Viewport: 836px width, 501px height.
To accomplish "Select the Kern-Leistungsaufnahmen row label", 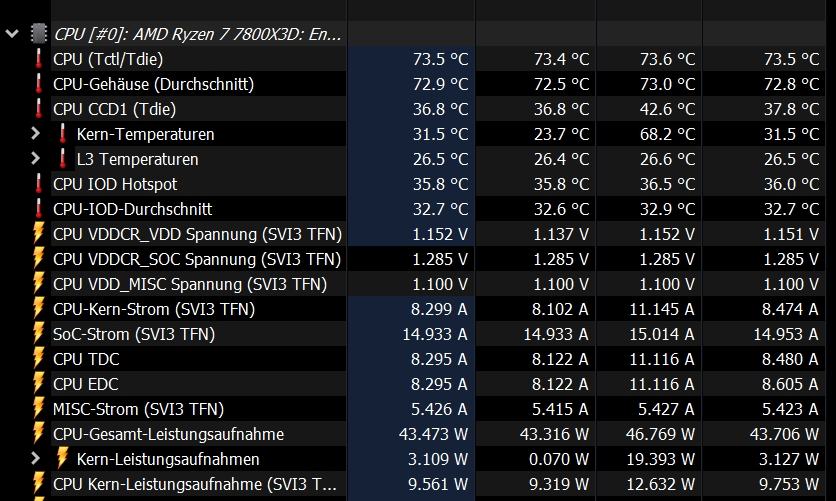I will click(168, 459).
